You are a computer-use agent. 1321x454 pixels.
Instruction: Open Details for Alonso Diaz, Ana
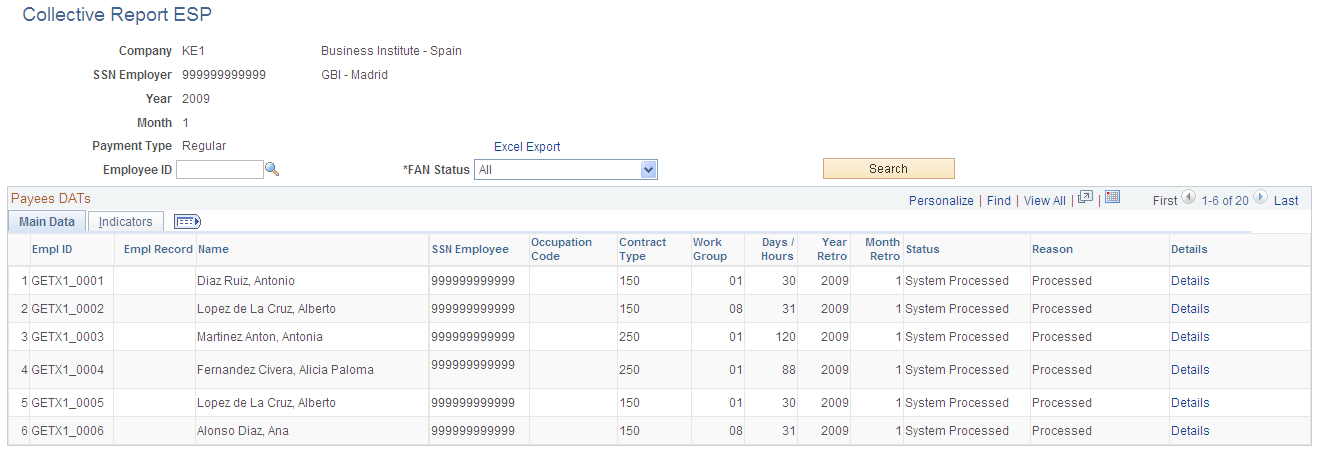click(x=1190, y=431)
